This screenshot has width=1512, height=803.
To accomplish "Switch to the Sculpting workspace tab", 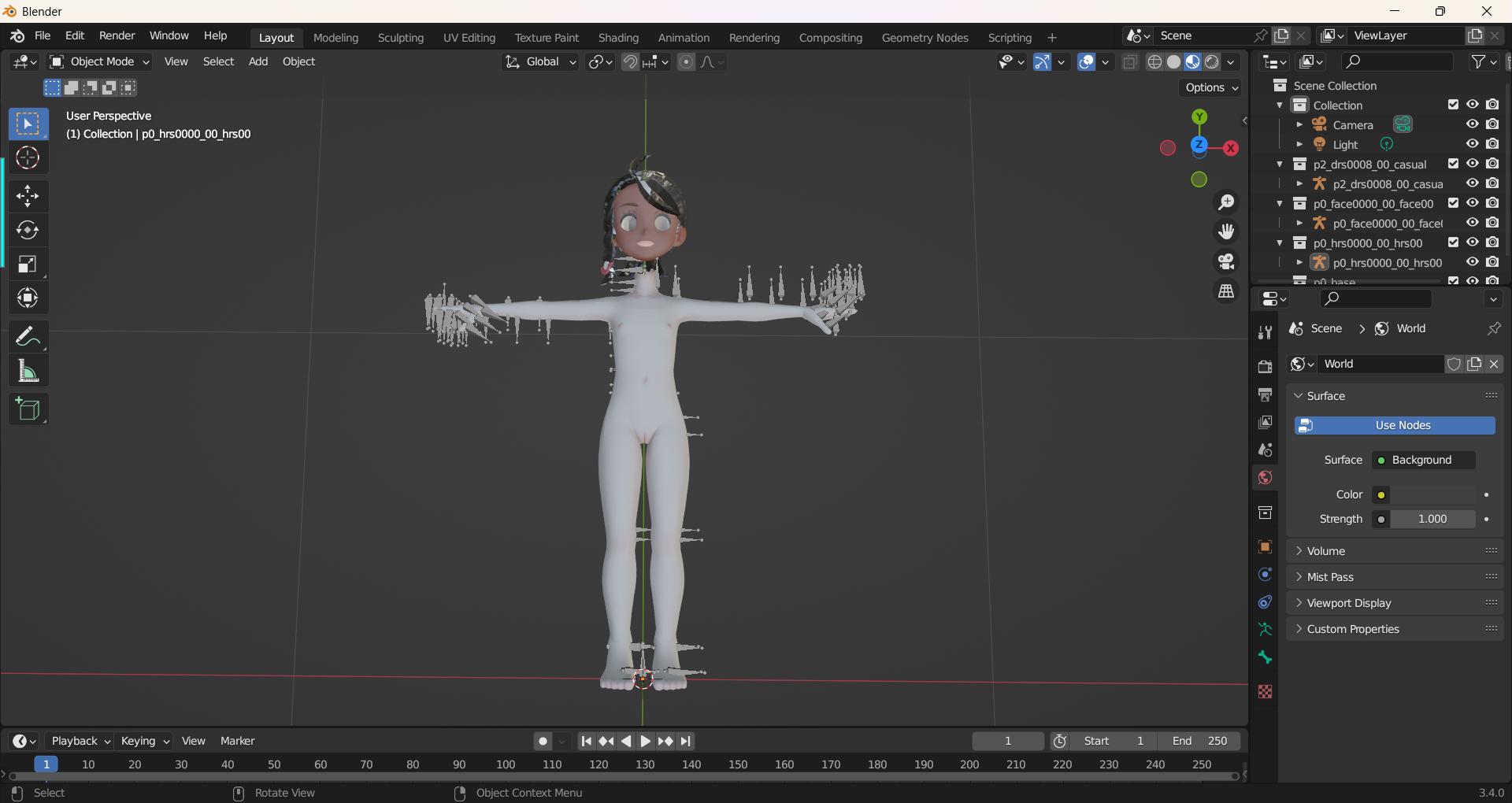I will point(400,38).
